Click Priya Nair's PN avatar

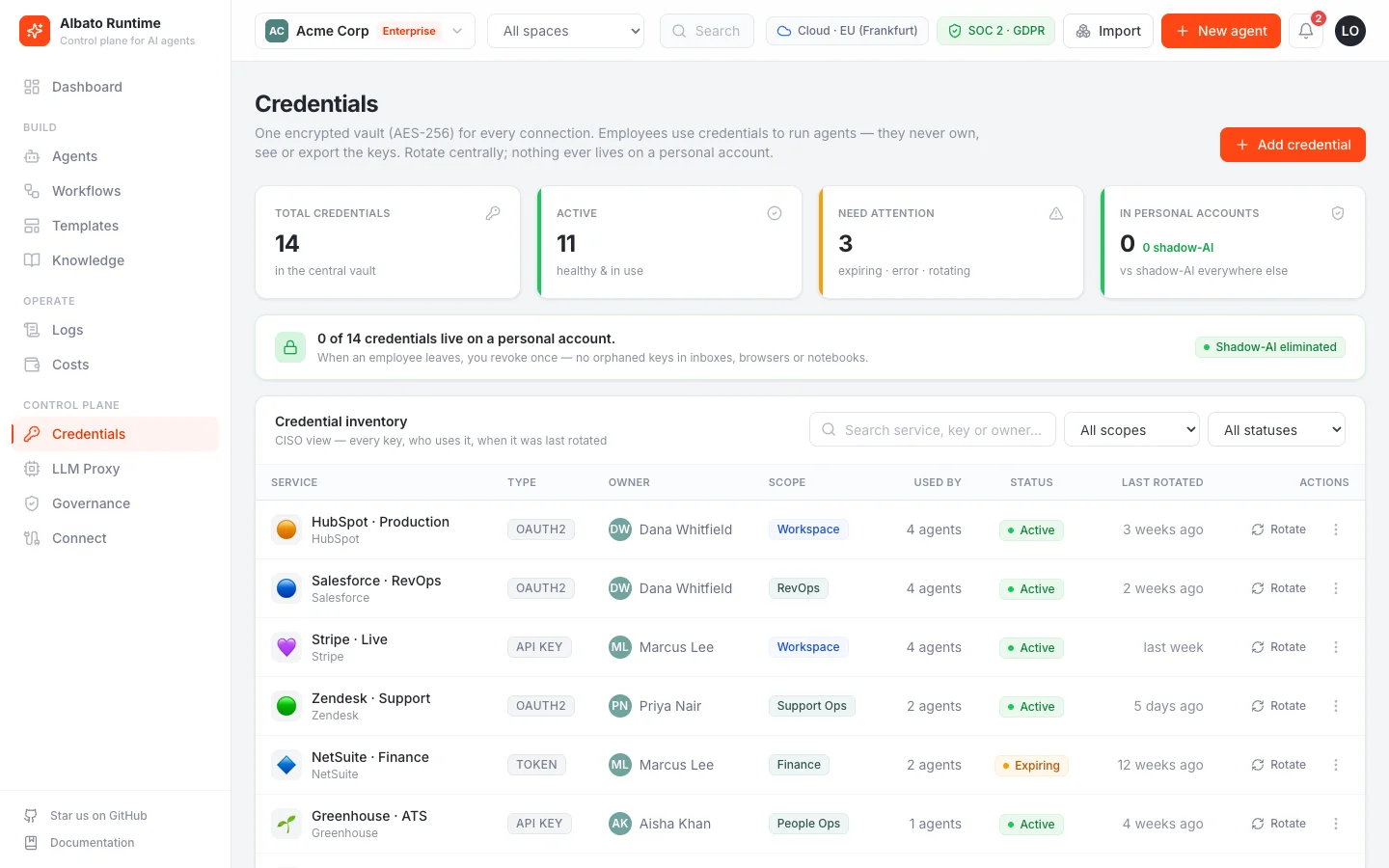click(620, 706)
